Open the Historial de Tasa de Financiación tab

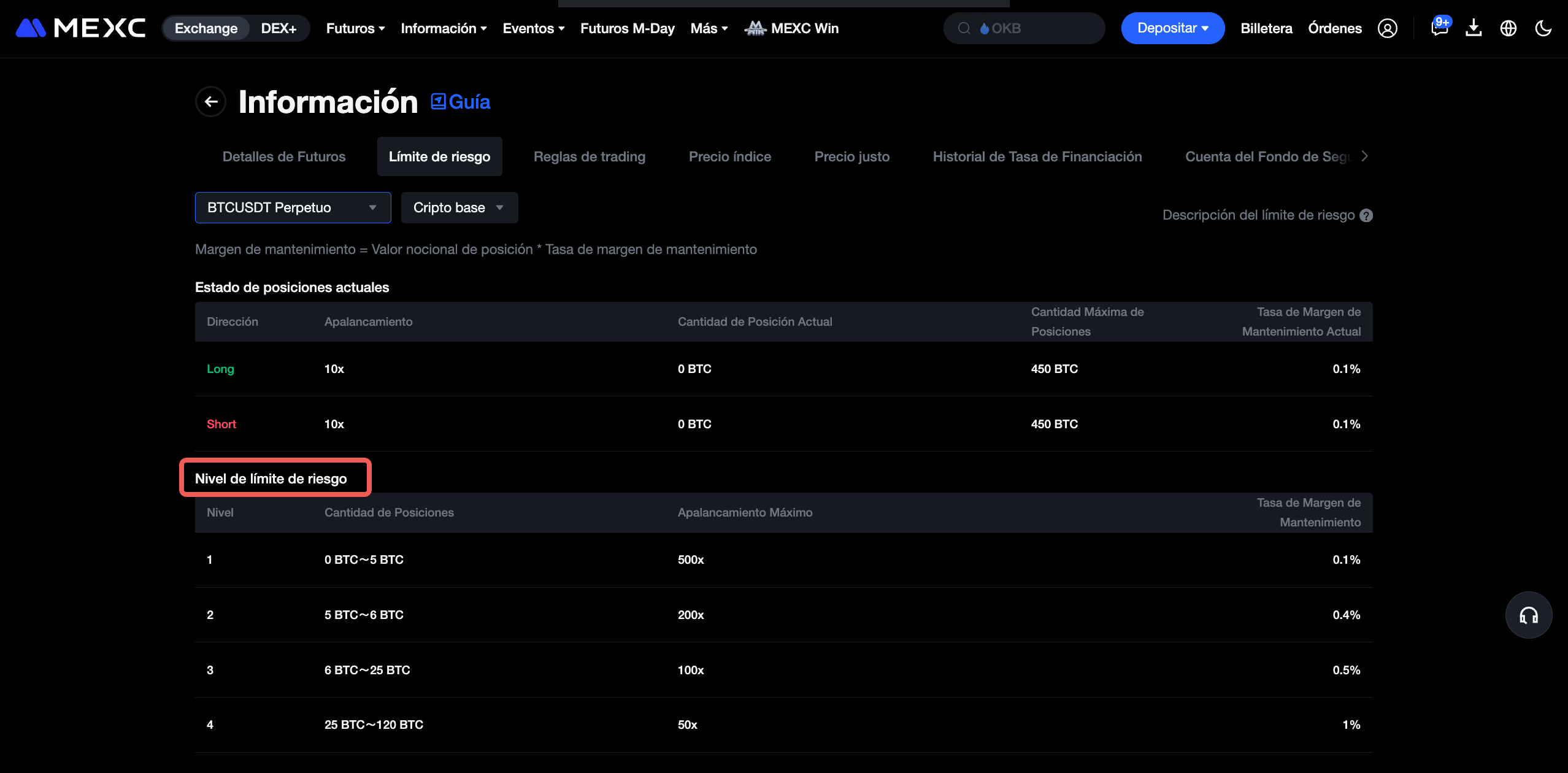1037,156
